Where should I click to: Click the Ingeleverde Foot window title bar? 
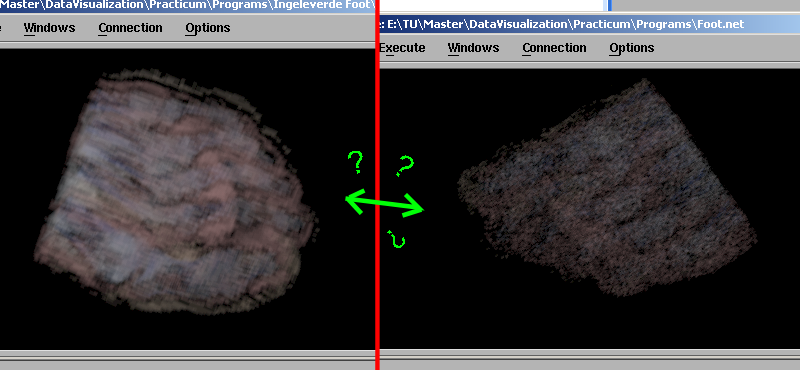[187, 6]
